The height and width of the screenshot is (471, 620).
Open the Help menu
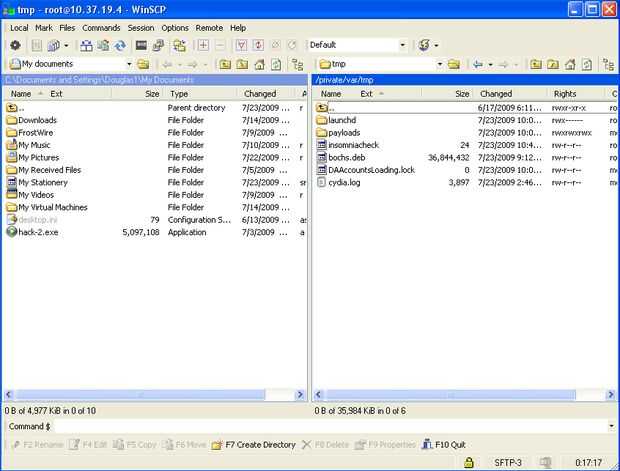pos(238,28)
